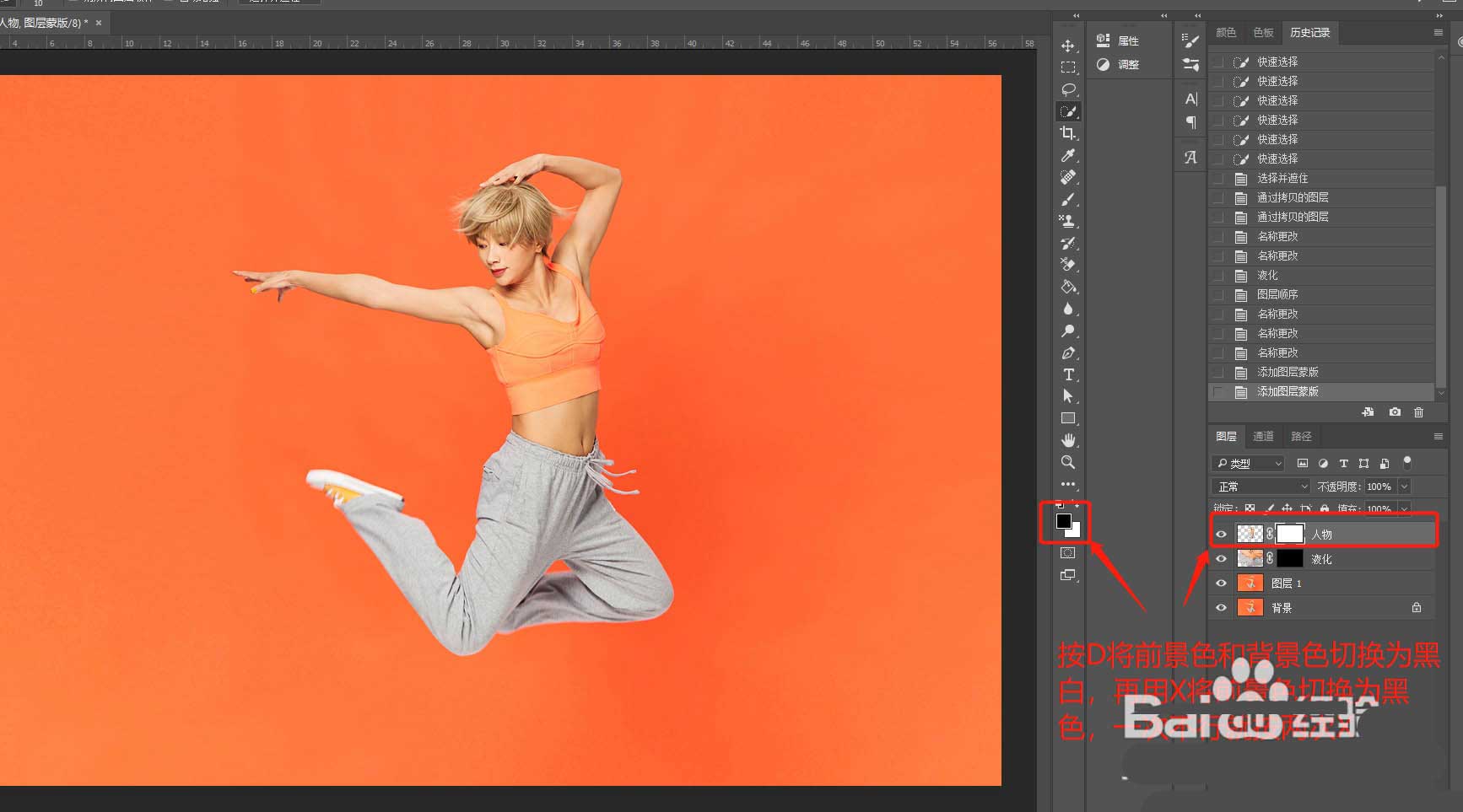The image size is (1463, 812).
Task: Select the Move tool
Action: point(1068,46)
